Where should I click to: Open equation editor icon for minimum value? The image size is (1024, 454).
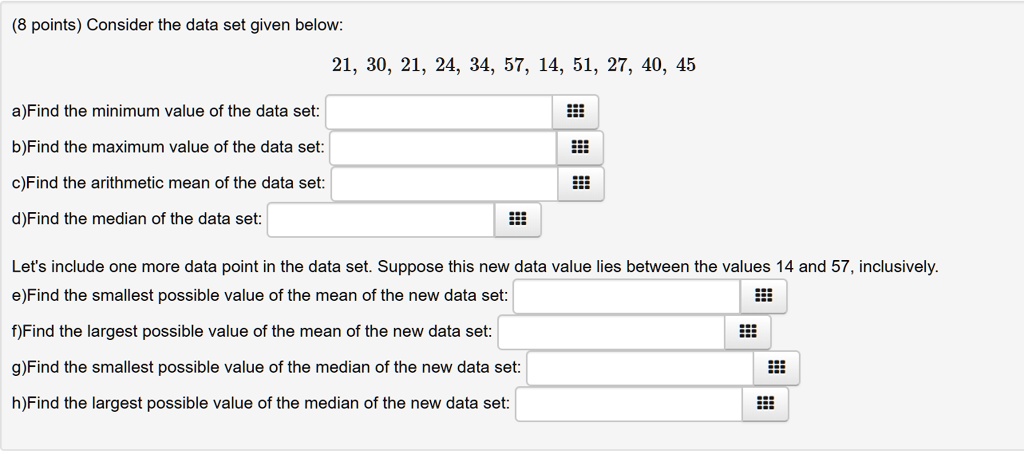[x=576, y=112]
